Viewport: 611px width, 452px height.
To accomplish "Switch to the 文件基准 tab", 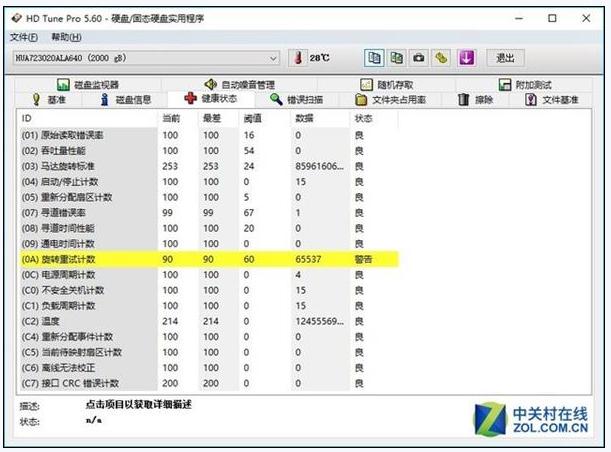I will pos(551,100).
